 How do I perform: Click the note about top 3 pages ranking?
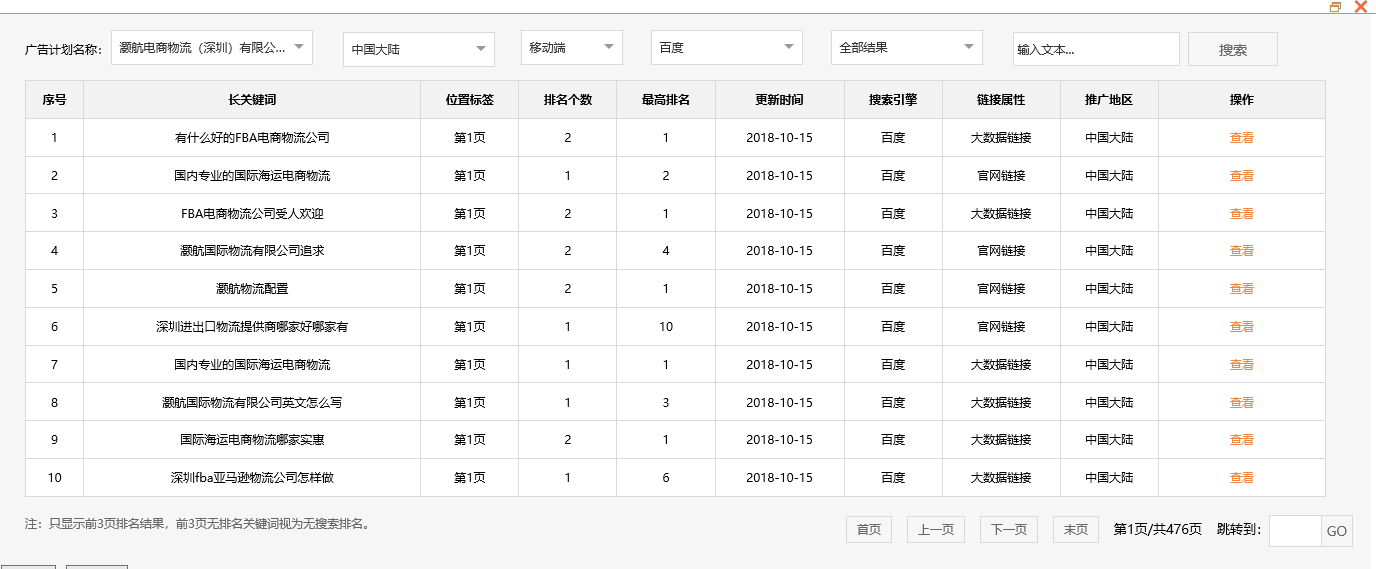(199, 523)
